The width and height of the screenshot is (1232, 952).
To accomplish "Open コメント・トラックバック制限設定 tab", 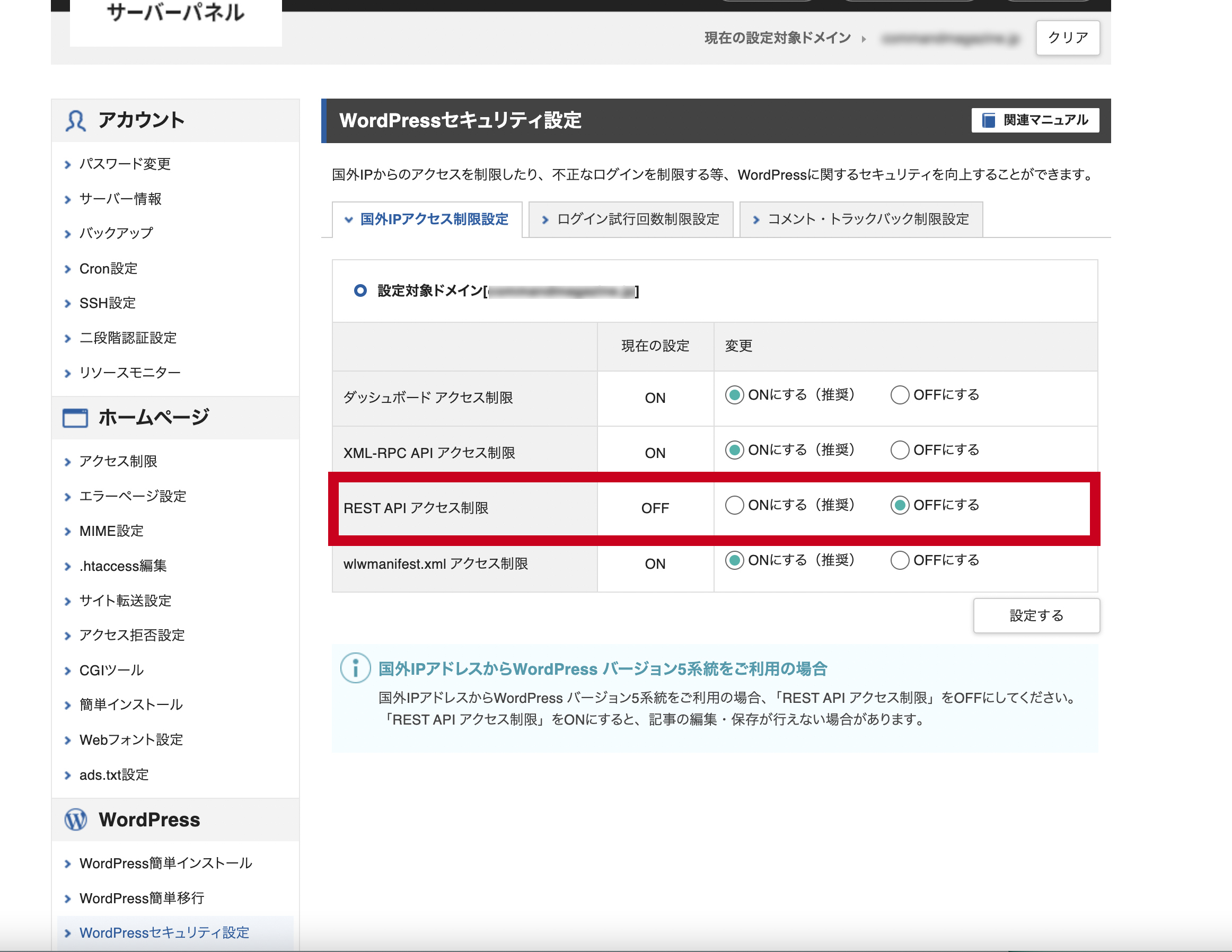I will coord(868,219).
